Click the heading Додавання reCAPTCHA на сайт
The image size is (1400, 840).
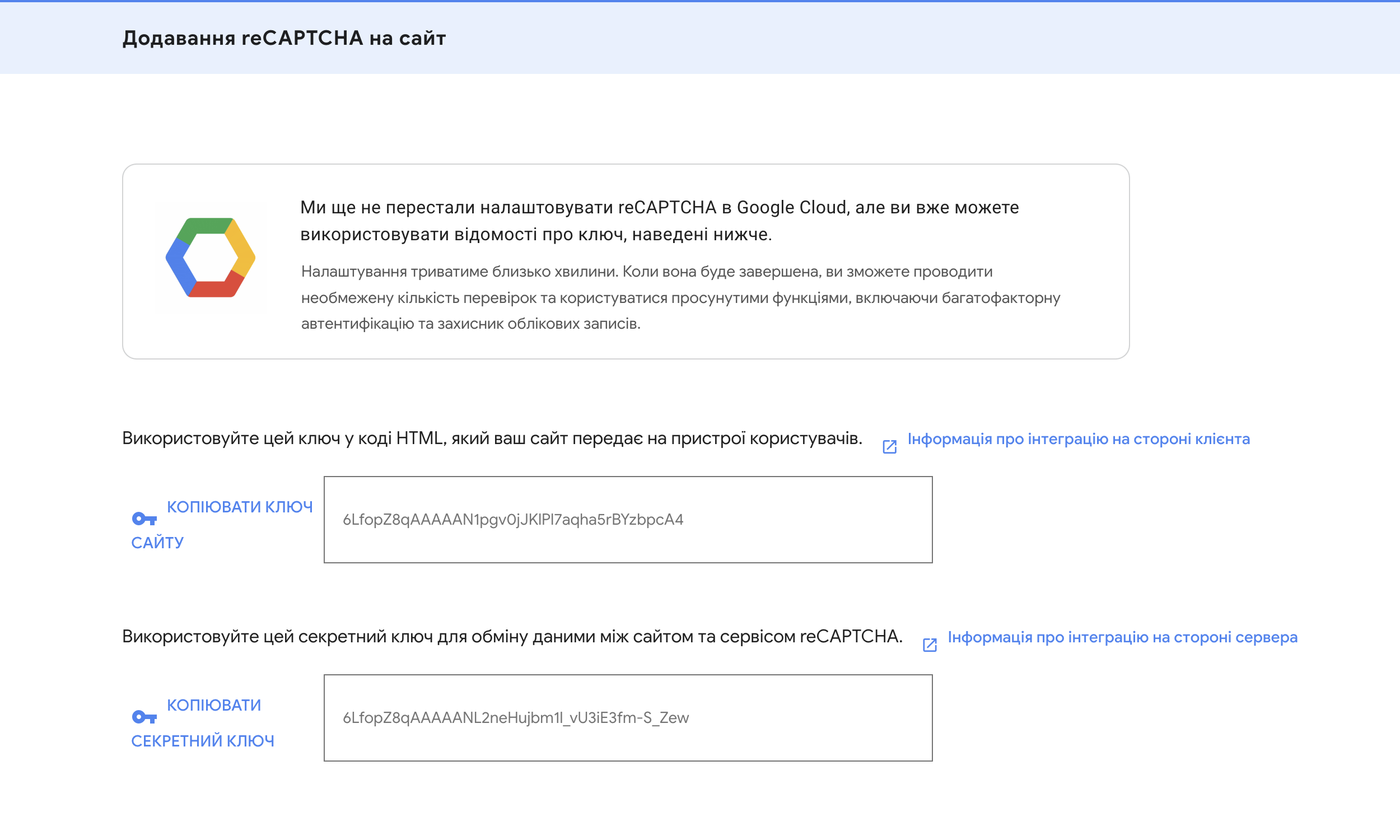point(284,38)
